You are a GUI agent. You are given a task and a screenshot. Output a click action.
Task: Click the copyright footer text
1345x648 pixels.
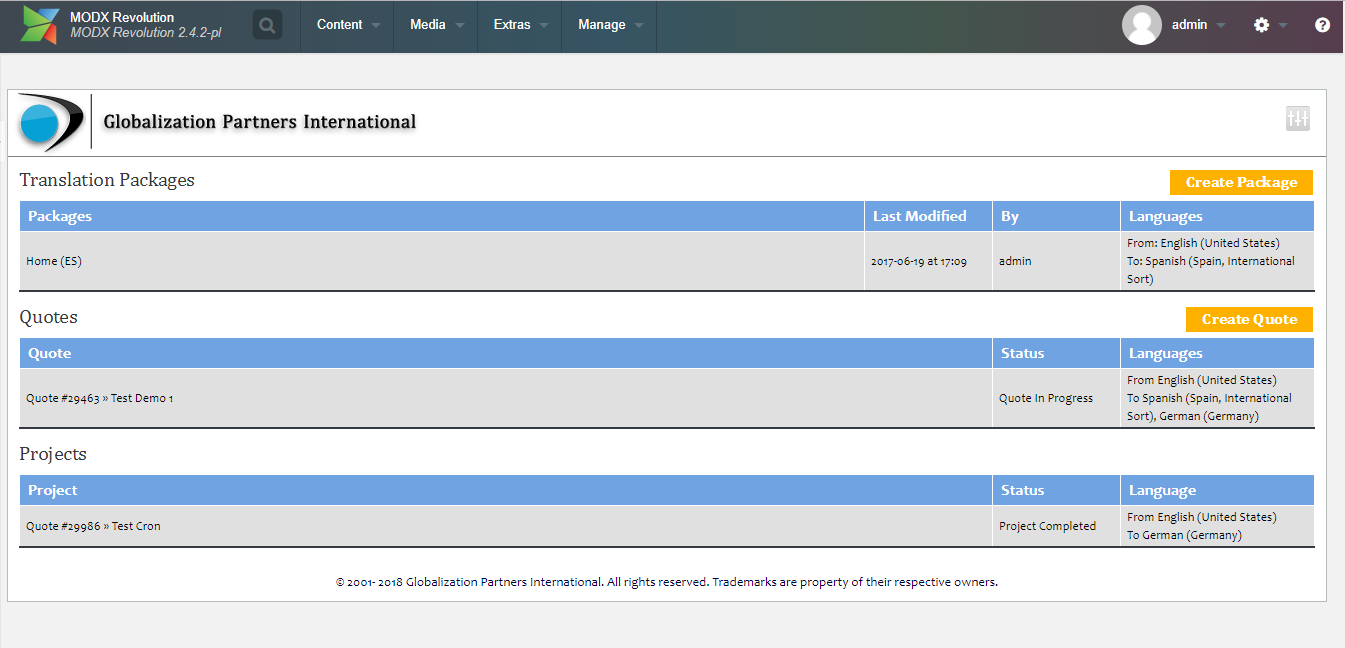click(x=667, y=582)
